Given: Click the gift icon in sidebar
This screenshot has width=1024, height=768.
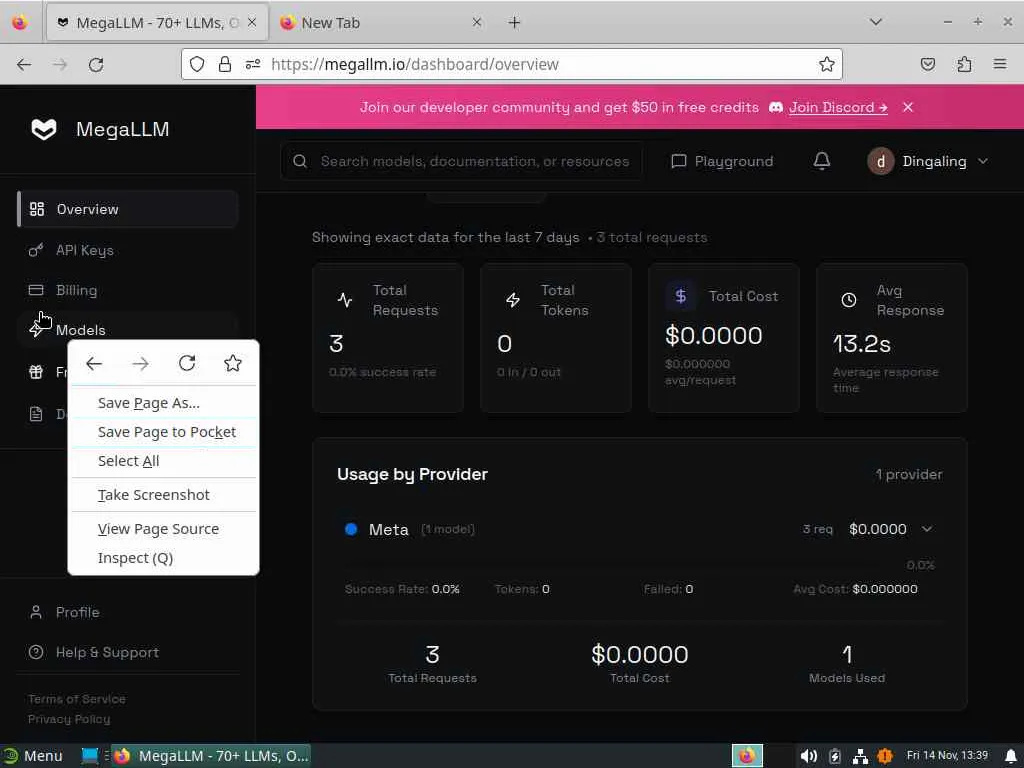Looking at the screenshot, I should 36,372.
